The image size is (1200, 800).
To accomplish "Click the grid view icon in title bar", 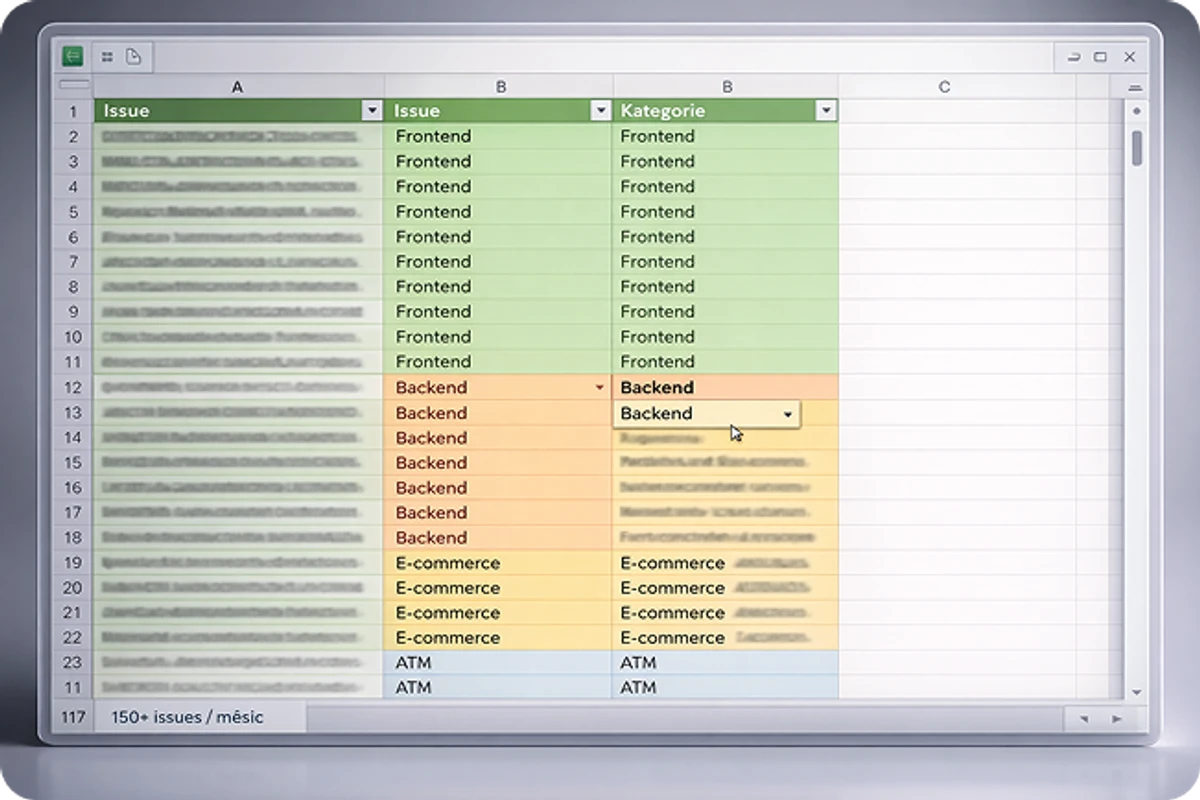I will click(107, 57).
